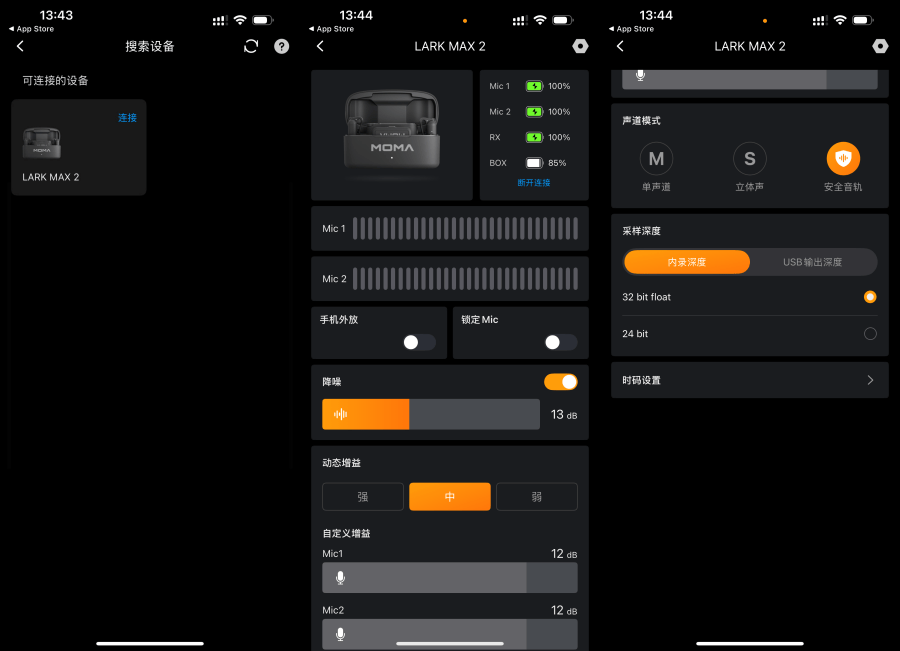This screenshot has width=900, height=651.
Task: Tap the Mic 2 battery indicator icon
Action: click(x=534, y=112)
